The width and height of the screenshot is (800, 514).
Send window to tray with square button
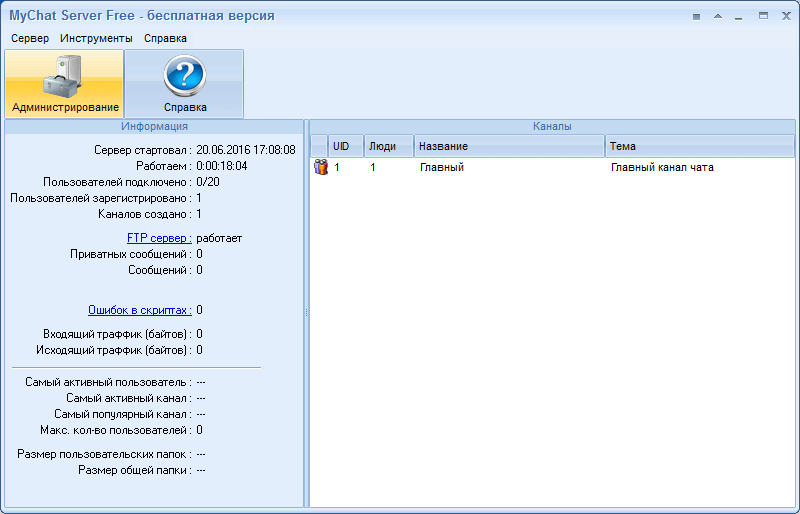pos(696,17)
